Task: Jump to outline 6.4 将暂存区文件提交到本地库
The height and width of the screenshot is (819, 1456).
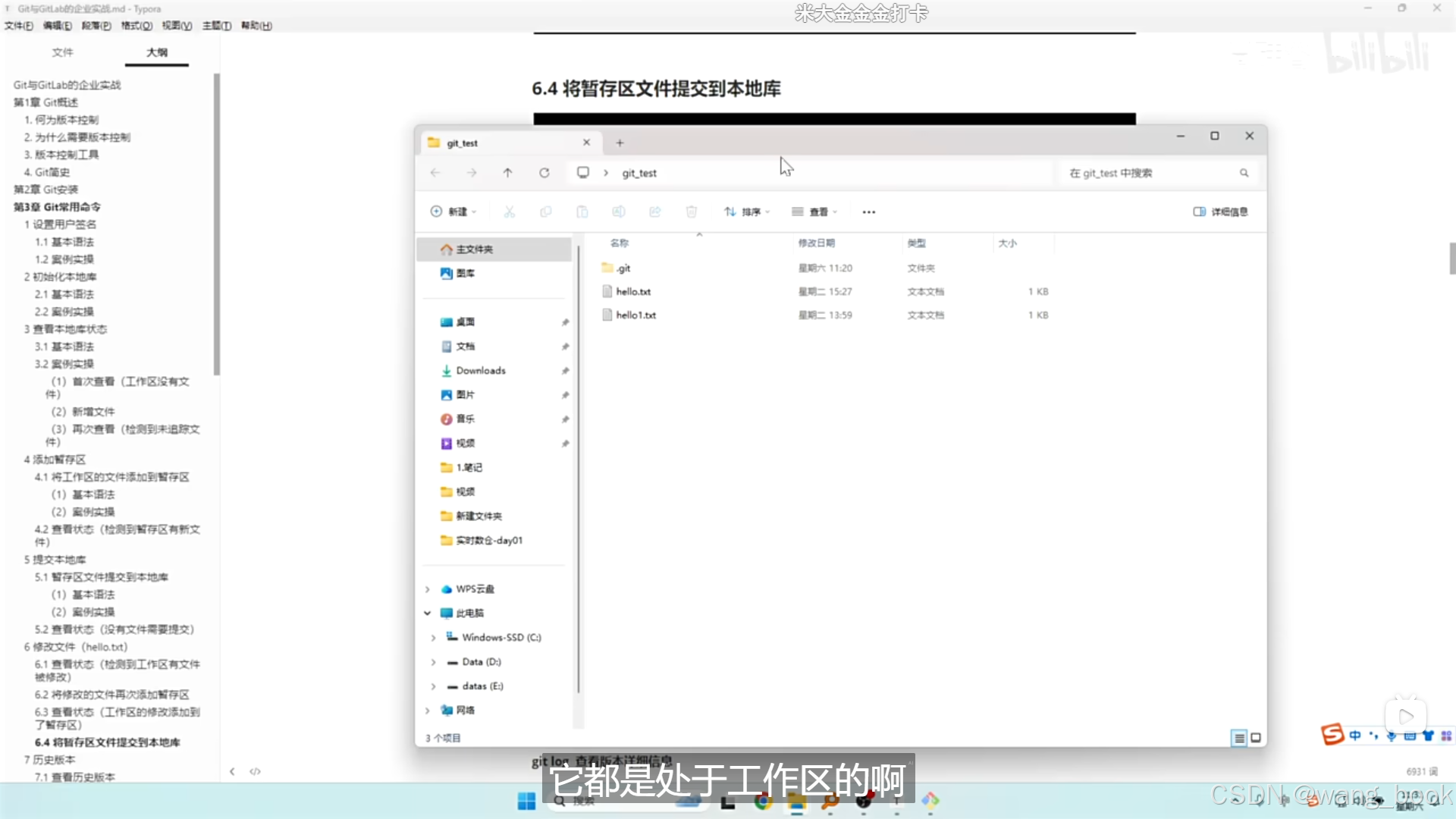Action: pos(107,742)
